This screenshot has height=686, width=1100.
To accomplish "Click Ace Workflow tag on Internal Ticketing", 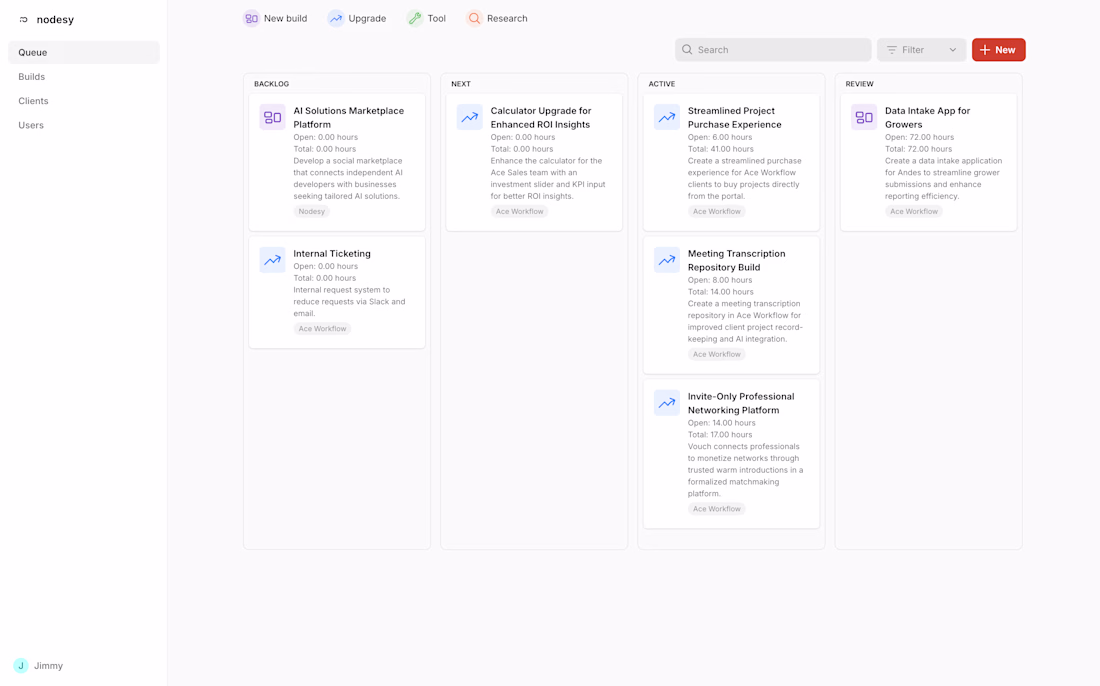I will (x=323, y=328).
